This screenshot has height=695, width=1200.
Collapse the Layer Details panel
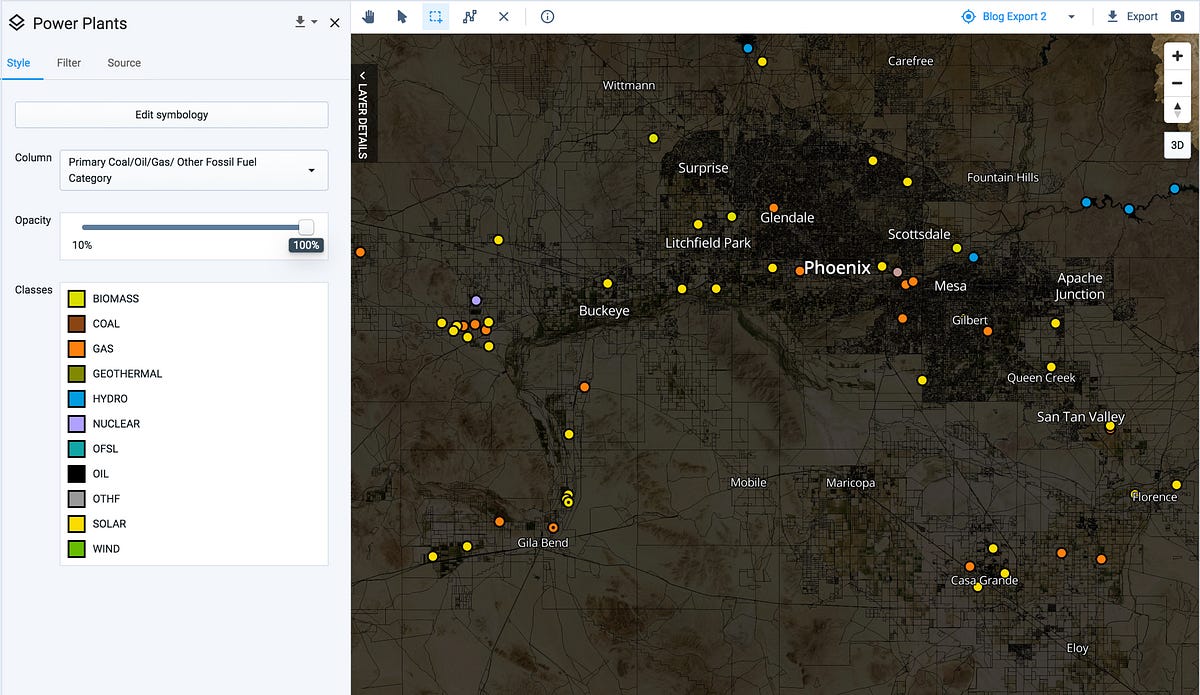click(363, 114)
